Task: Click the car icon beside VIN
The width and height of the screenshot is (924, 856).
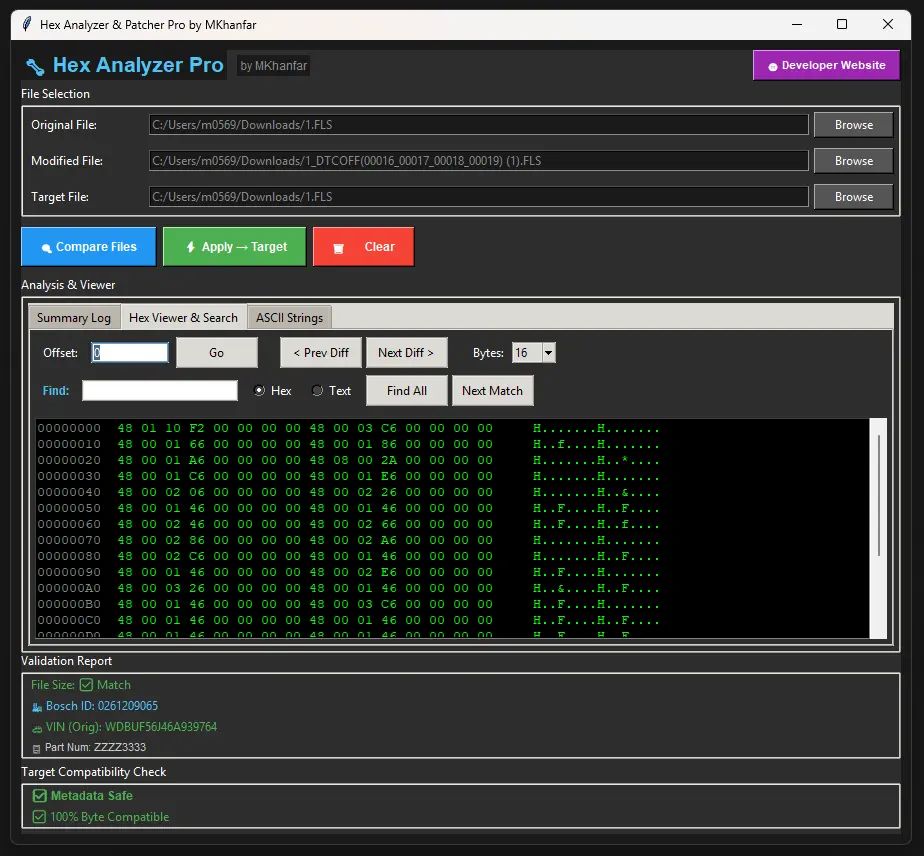Action: 37,728
